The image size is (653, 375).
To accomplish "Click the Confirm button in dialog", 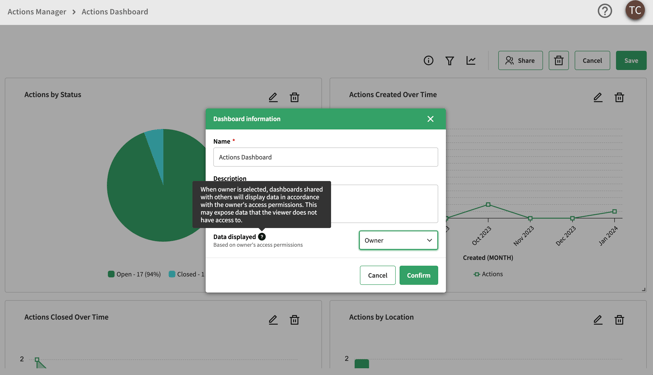I will coord(419,275).
